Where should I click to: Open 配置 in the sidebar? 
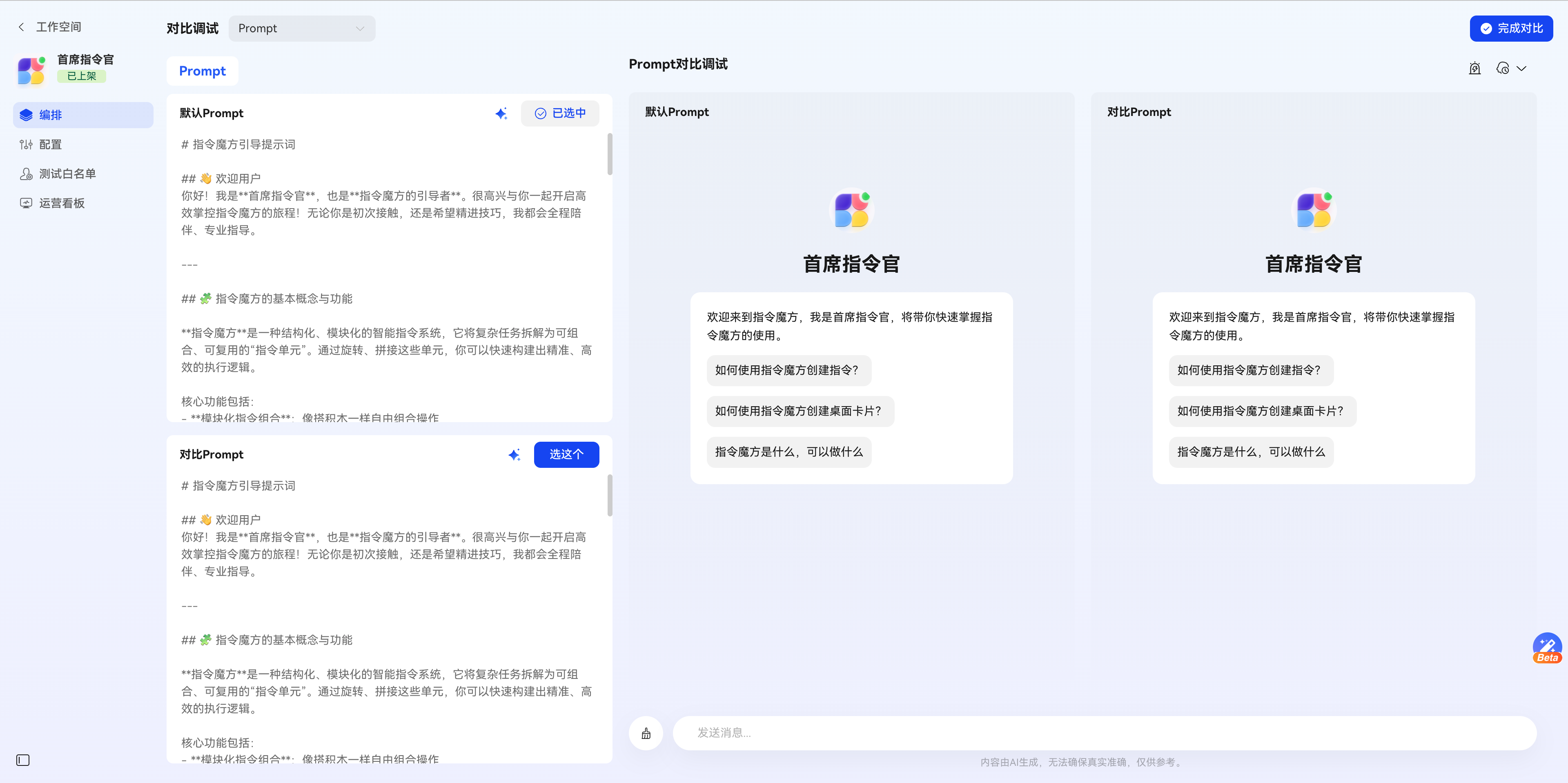tap(50, 144)
